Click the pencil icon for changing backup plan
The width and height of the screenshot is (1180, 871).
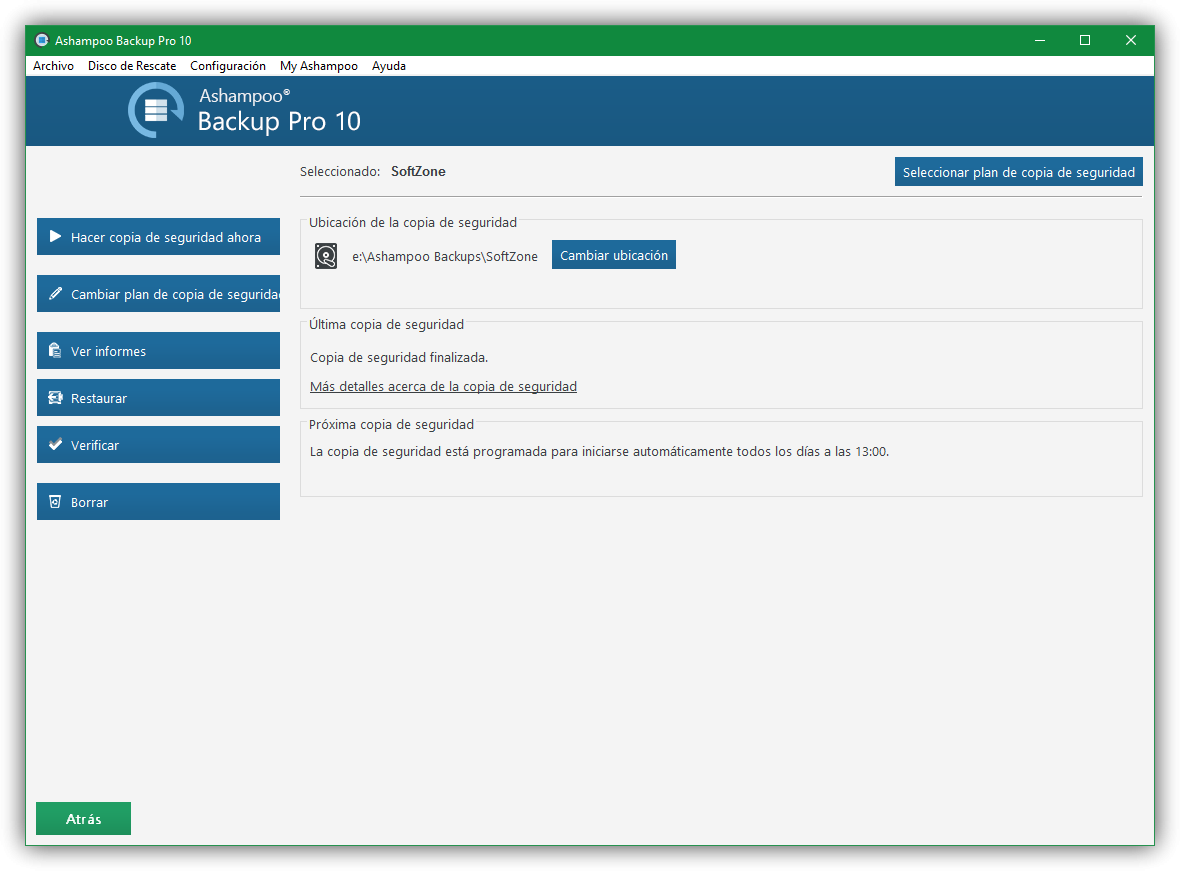(x=55, y=294)
